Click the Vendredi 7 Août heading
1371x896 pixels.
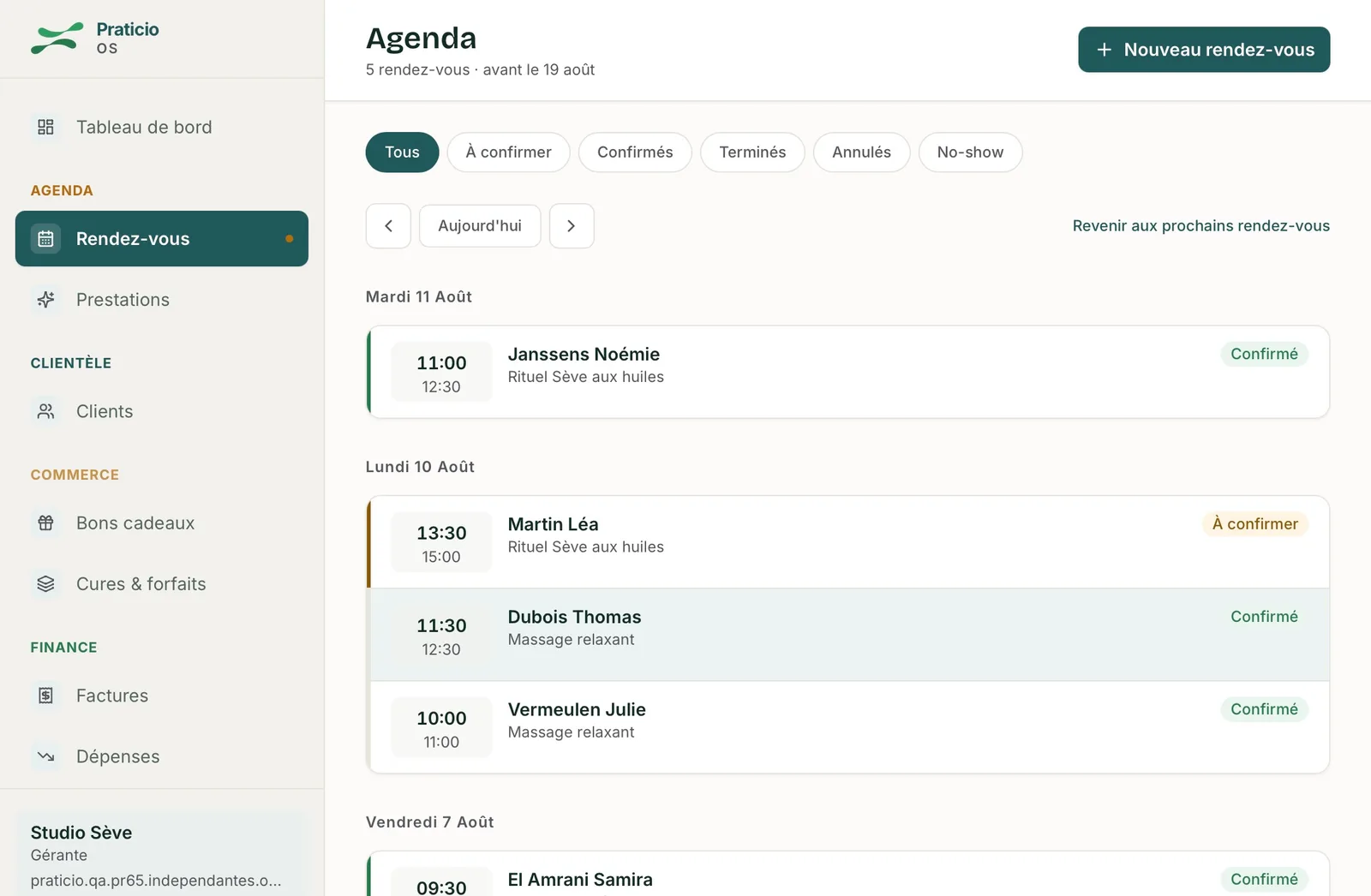coord(430,822)
